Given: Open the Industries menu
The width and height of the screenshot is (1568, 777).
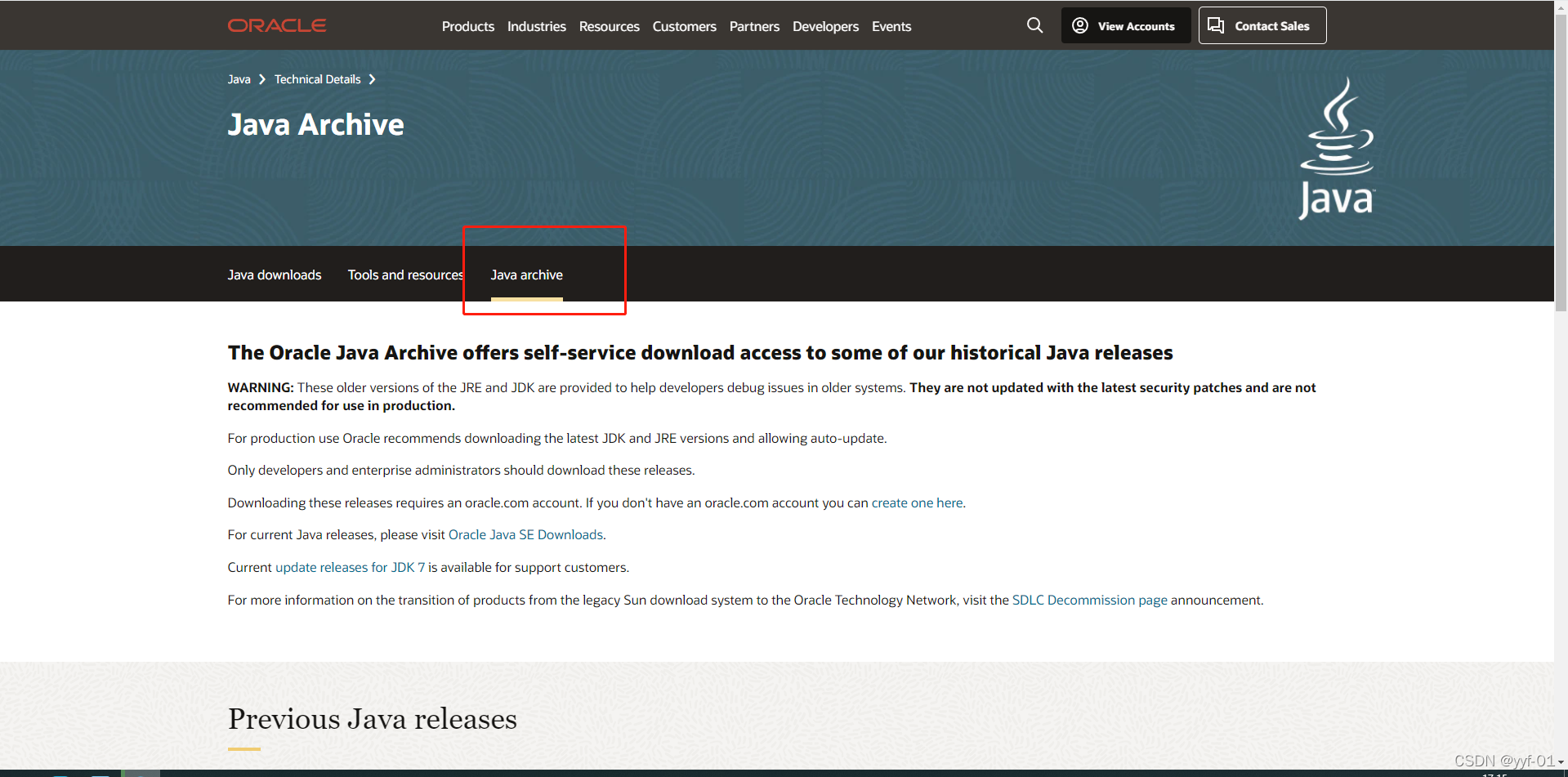Looking at the screenshot, I should 537,26.
